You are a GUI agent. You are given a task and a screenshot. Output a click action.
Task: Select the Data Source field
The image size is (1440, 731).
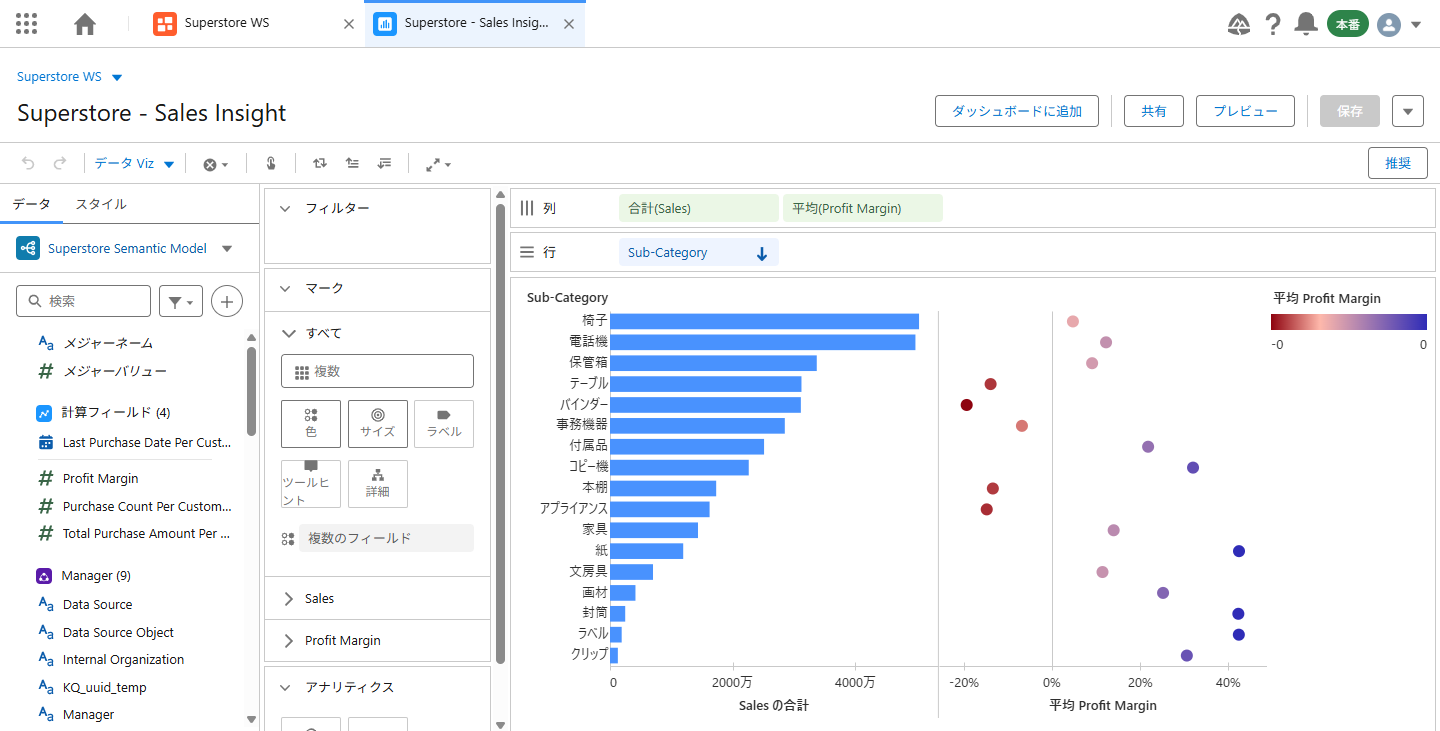pos(97,604)
